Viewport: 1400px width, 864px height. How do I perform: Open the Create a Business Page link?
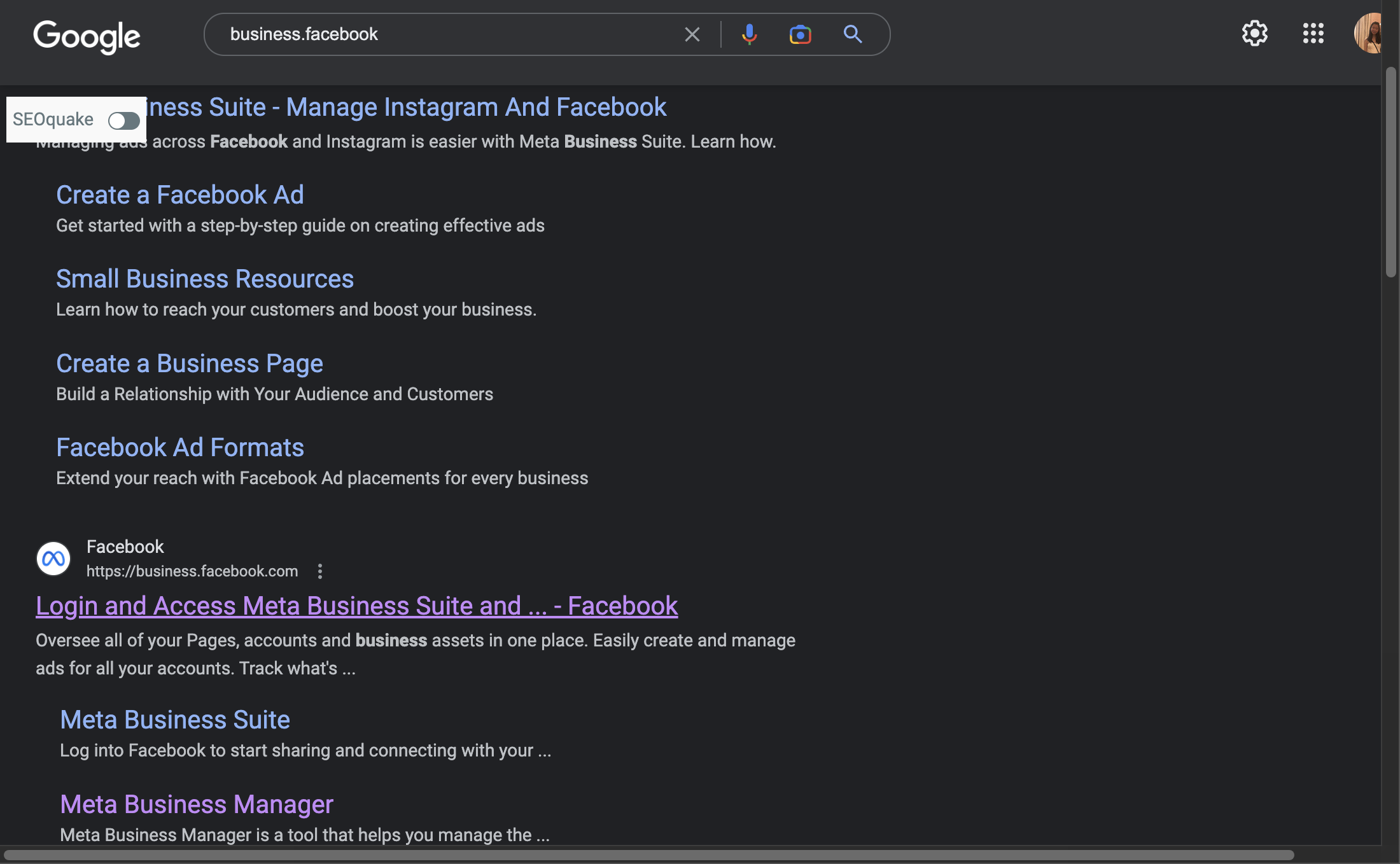(190, 363)
